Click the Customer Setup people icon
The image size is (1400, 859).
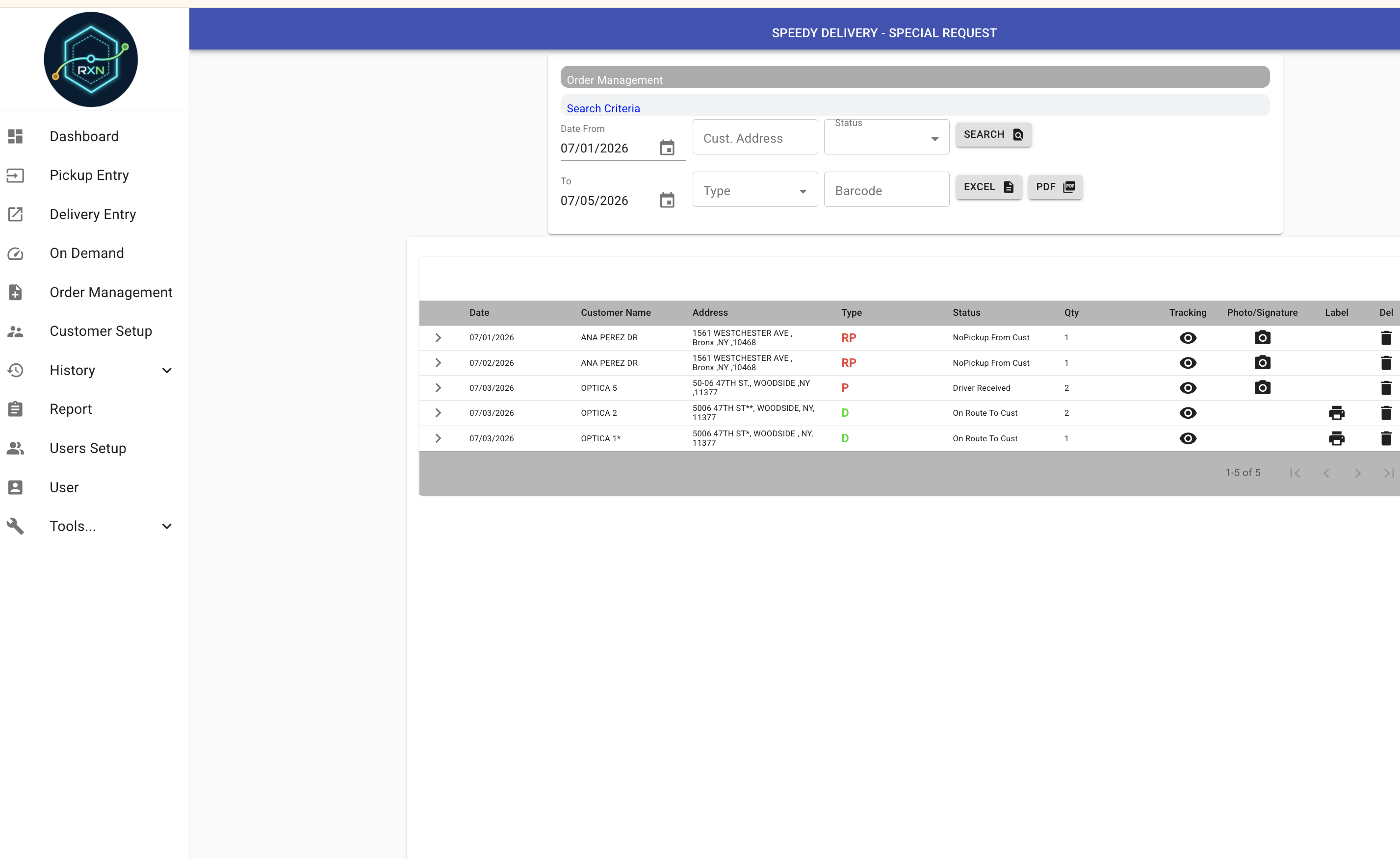coord(15,331)
